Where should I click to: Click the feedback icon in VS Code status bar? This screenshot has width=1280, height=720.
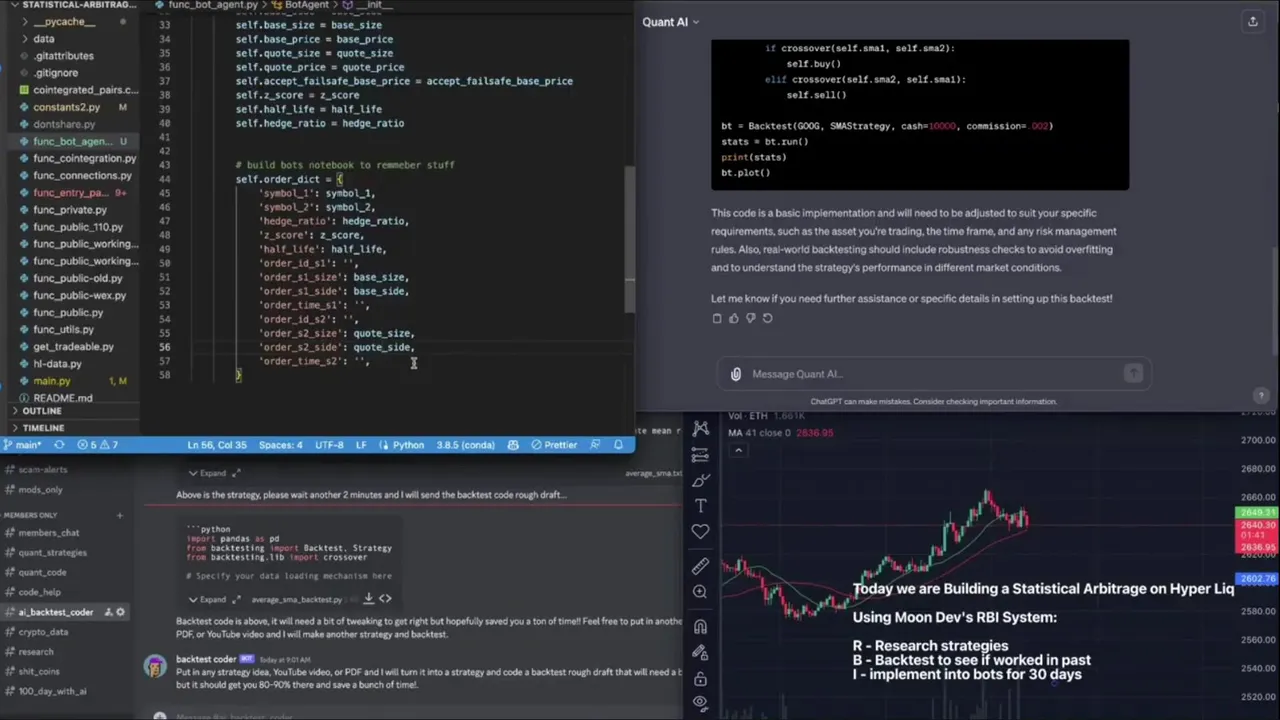click(x=596, y=445)
